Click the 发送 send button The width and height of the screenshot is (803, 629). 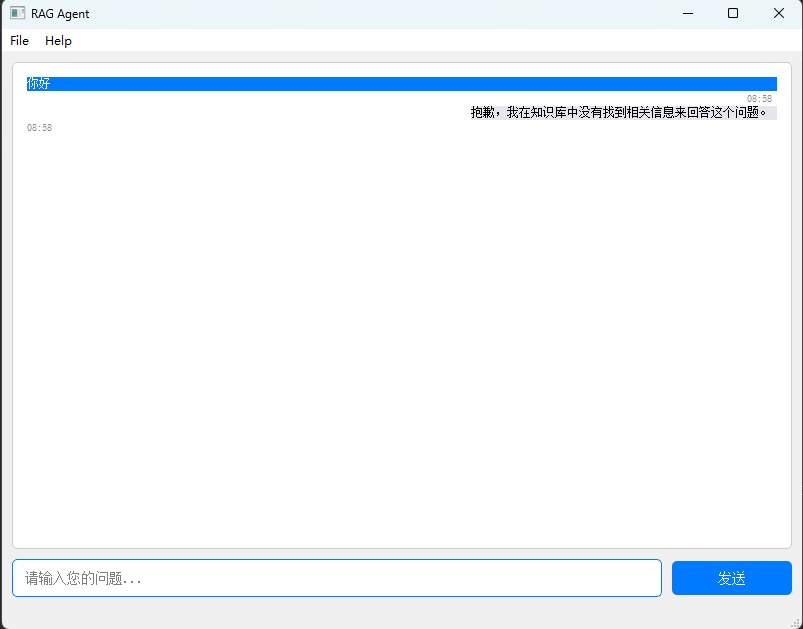click(x=731, y=578)
